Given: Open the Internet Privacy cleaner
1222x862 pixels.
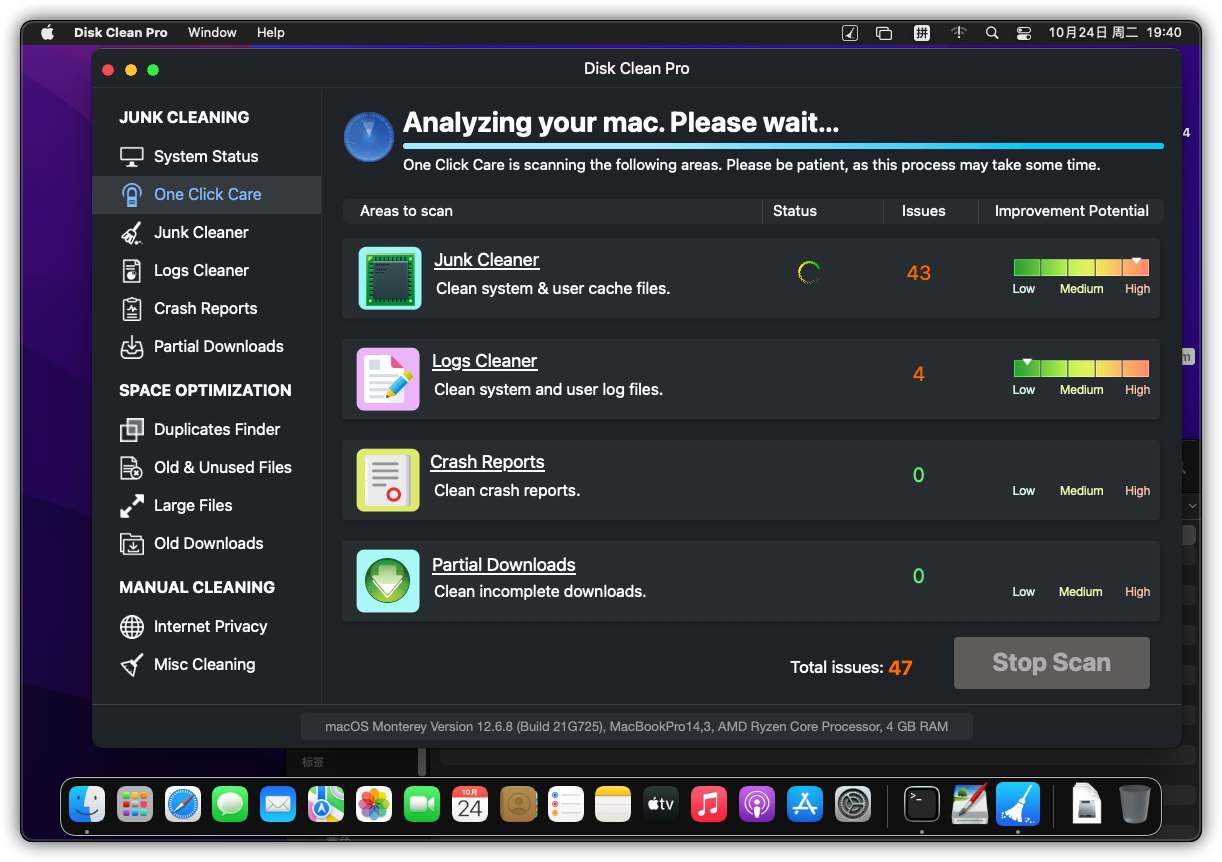Looking at the screenshot, I should tap(211, 626).
